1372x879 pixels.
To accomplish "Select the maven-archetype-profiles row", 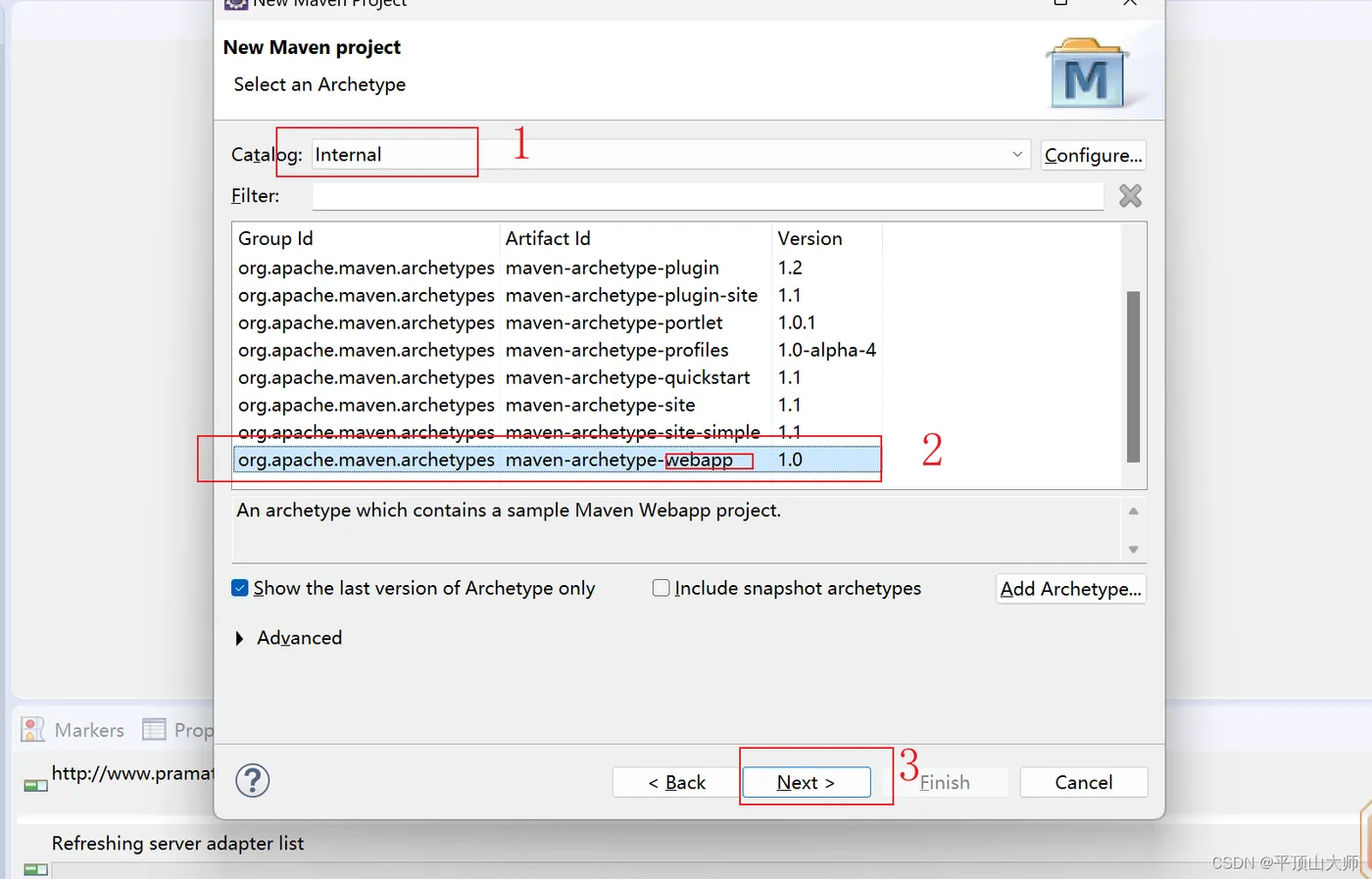I will [558, 350].
